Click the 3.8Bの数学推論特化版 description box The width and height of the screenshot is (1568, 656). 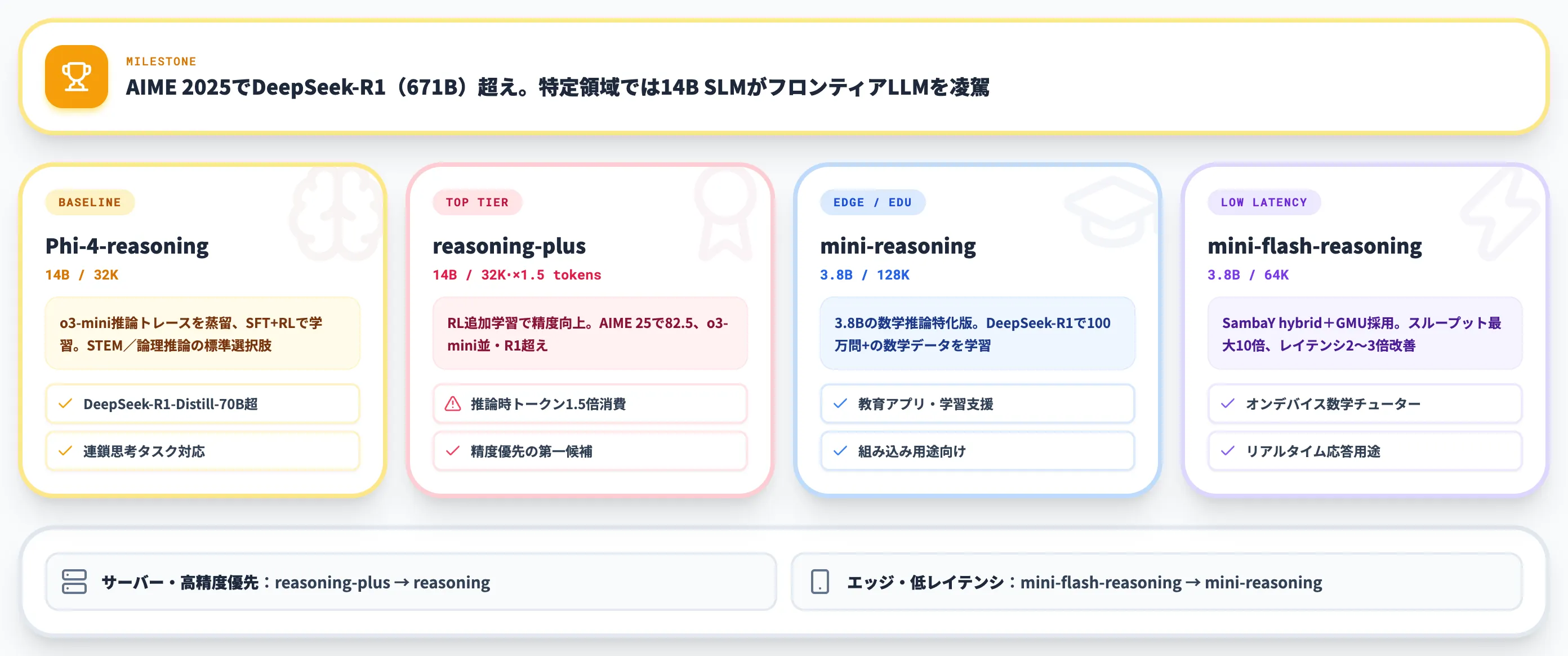click(x=978, y=333)
